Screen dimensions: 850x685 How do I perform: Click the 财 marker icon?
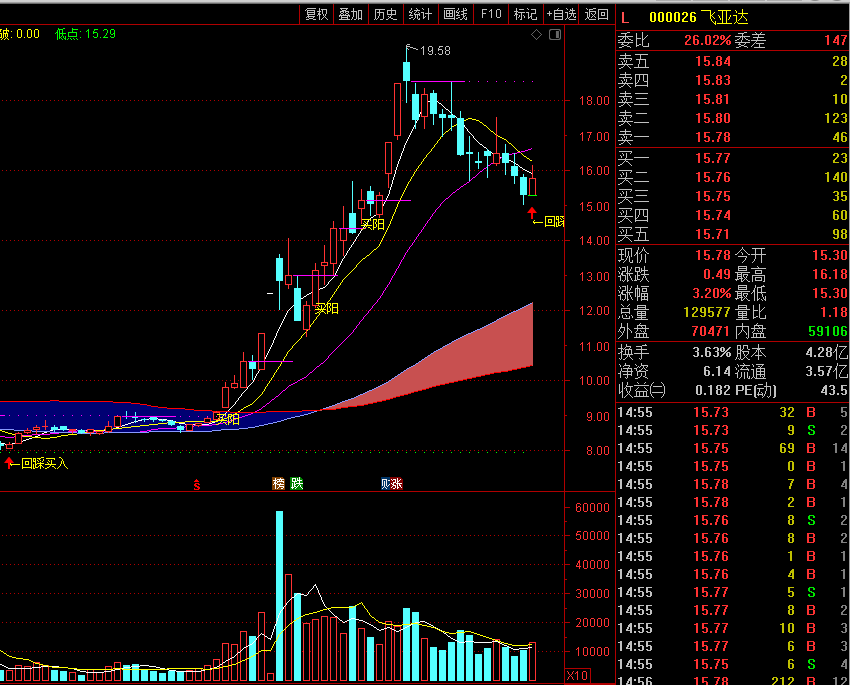385,483
